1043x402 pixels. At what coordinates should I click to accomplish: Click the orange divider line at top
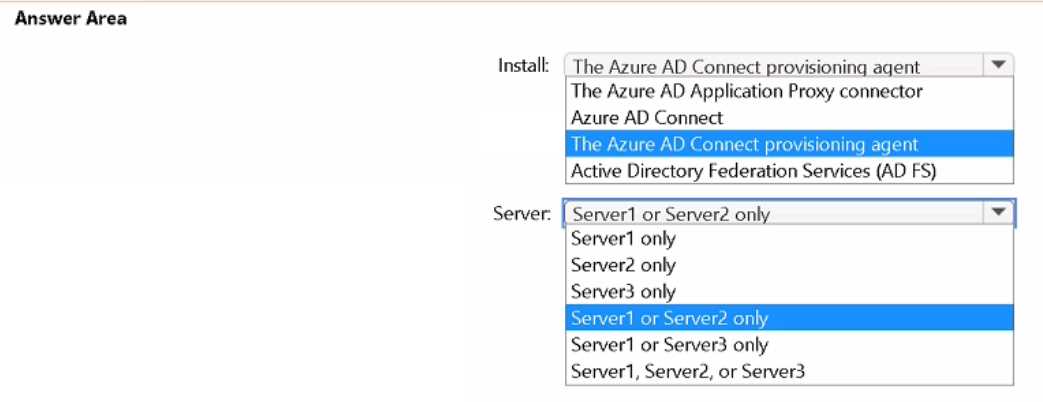pyautogui.click(x=522, y=1)
